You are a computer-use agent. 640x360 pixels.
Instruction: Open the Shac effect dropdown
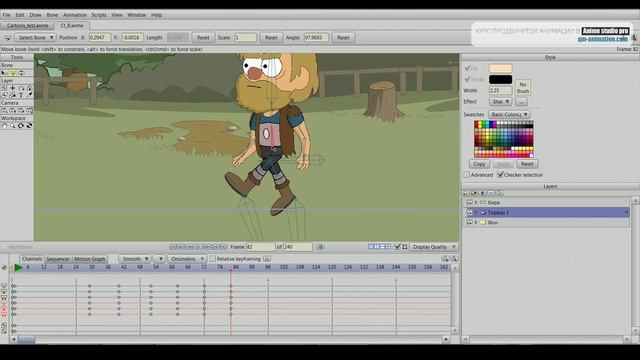pos(500,101)
